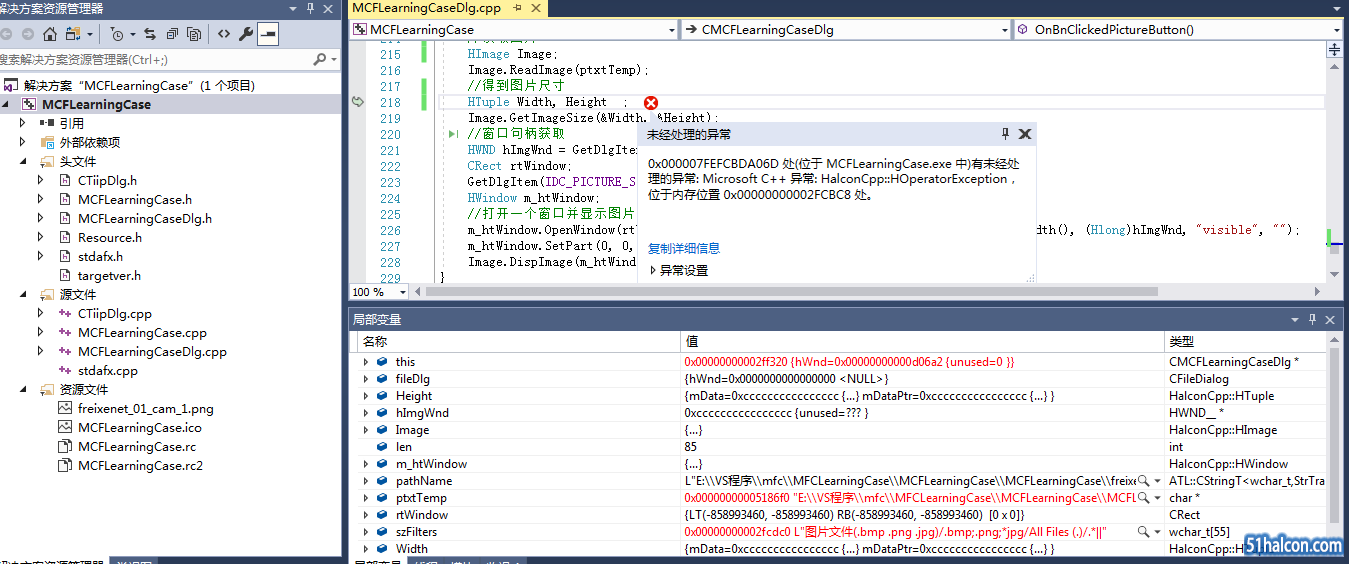Select MCFLearningCaseDlg.h file
1349x564 pixels.
[x=144, y=219]
